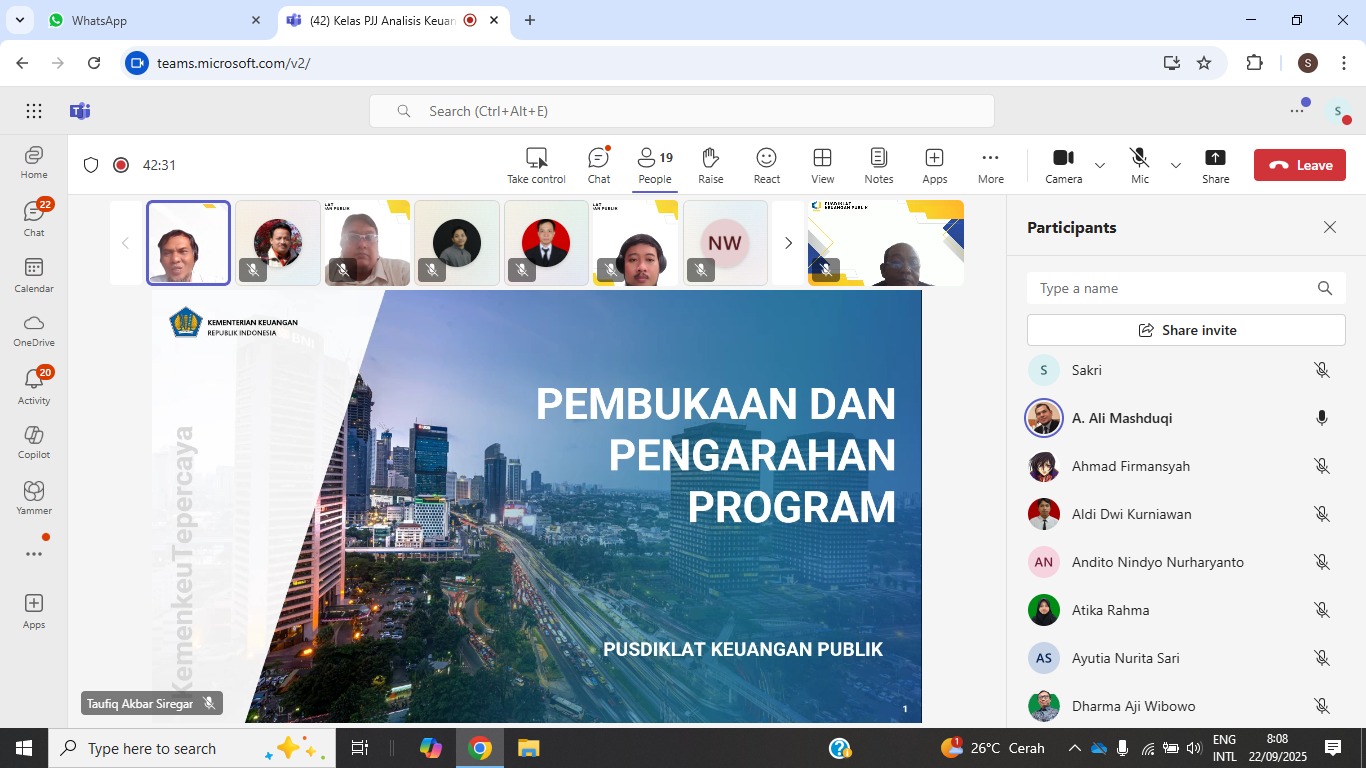
Task: Open Calendar in Teams sidebar
Action: pos(34,275)
